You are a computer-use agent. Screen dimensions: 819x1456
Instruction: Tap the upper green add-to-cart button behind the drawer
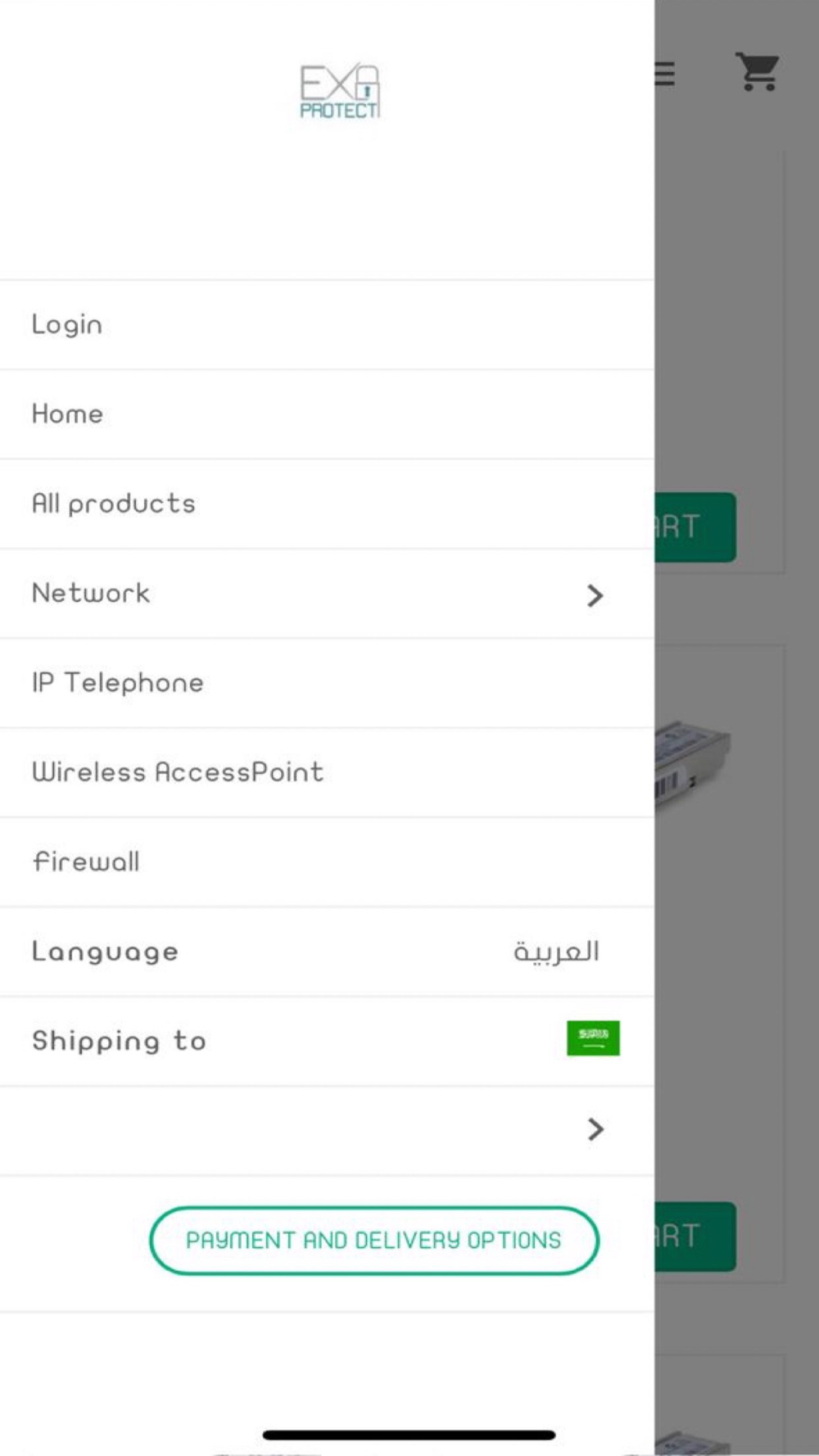695,527
